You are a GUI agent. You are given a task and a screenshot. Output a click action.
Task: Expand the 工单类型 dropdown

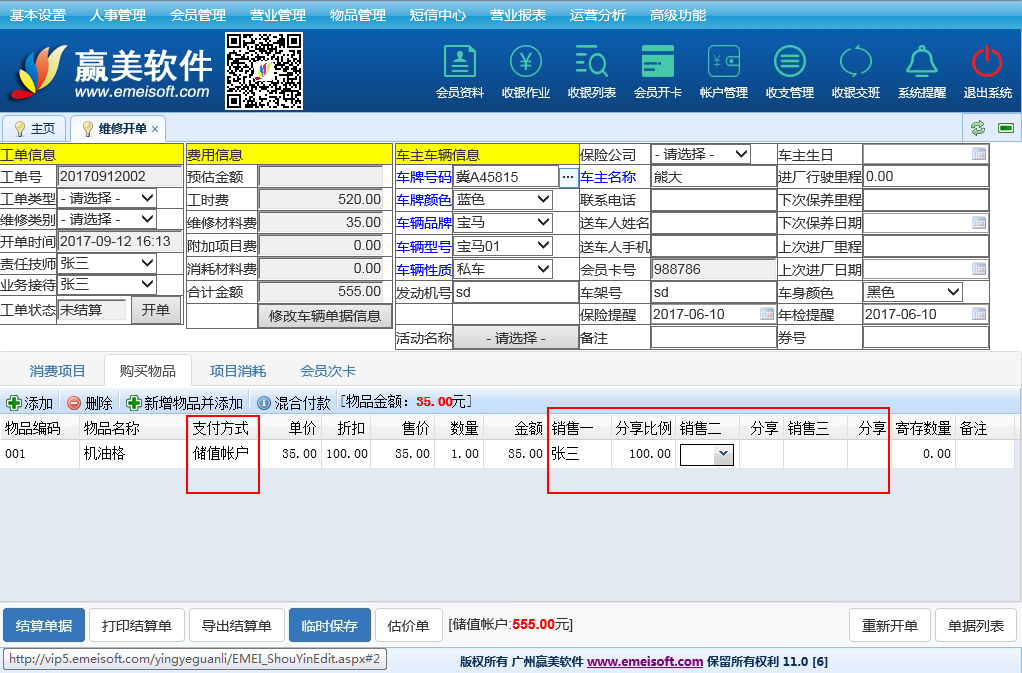pyautogui.click(x=147, y=198)
